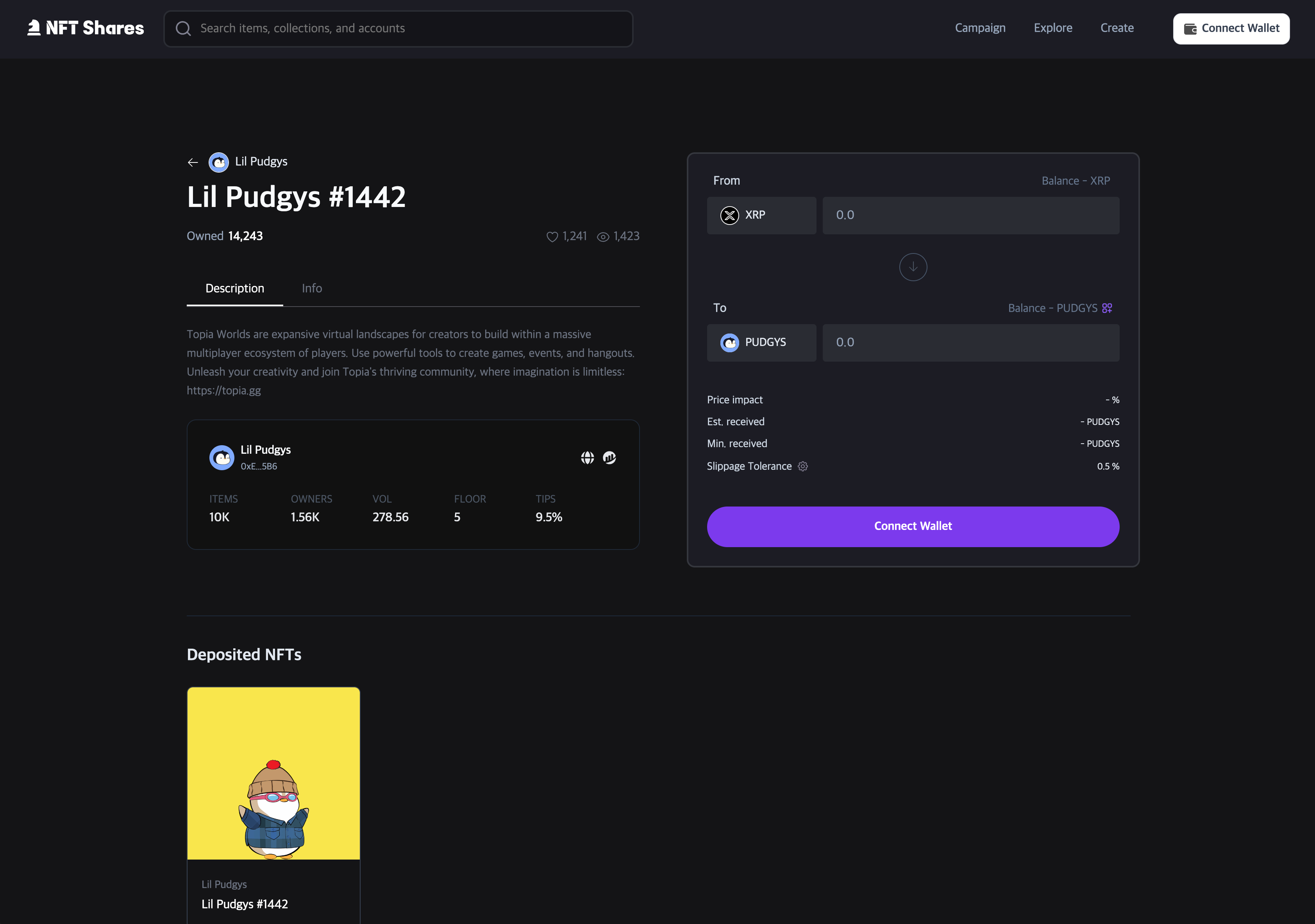Click the search magnifier icon
The height and width of the screenshot is (924, 1315).
tap(183, 29)
